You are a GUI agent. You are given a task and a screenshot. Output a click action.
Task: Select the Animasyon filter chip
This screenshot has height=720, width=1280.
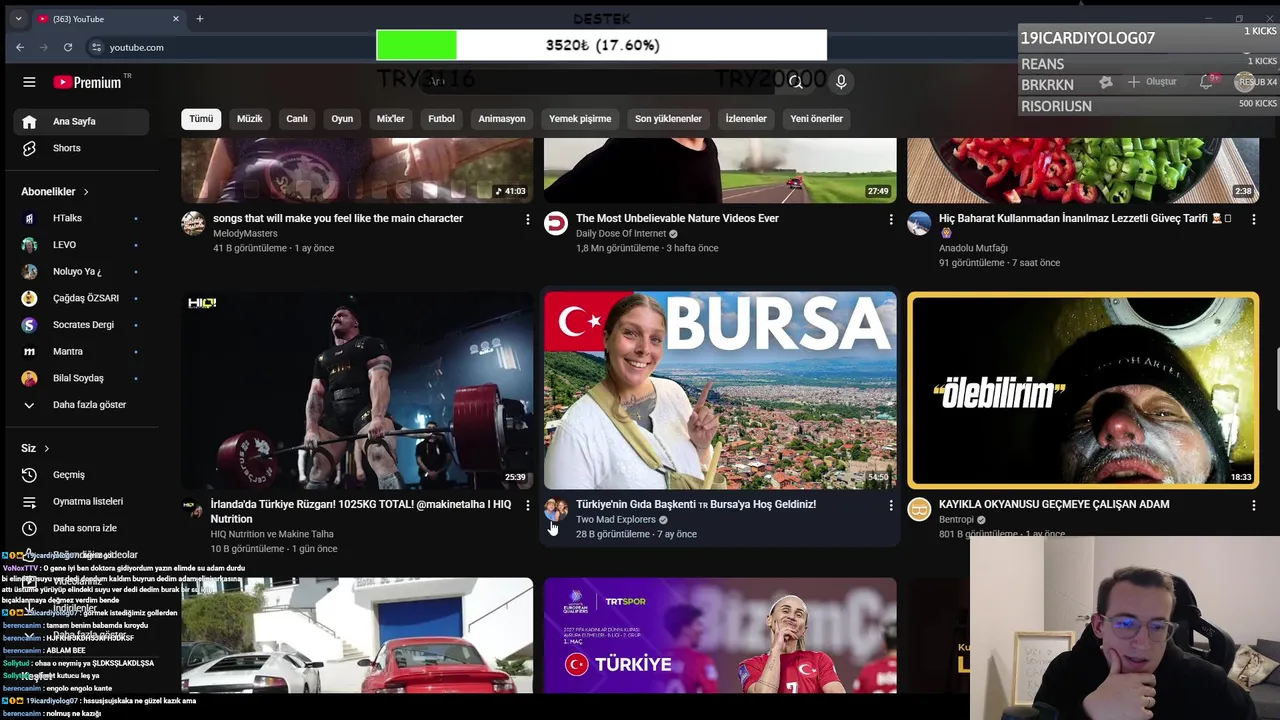[x=501, y=118]
